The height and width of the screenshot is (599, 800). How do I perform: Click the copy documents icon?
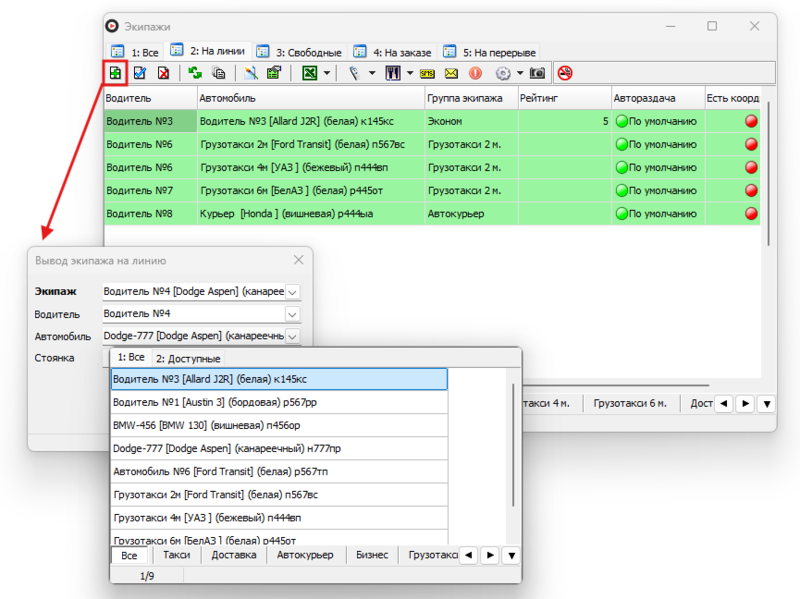pyautogui.click(x=219, y=73)
